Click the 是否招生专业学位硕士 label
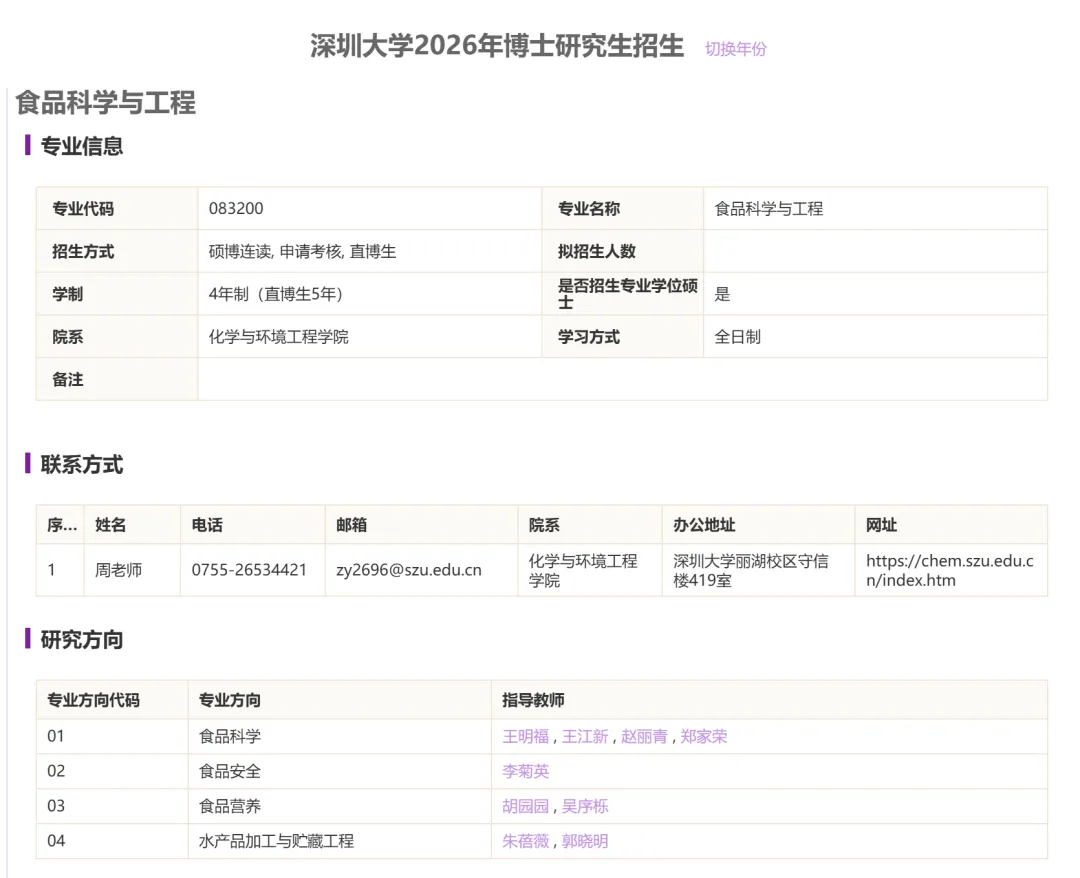This screenshot has width=1080, height=878. coord(627,294)
